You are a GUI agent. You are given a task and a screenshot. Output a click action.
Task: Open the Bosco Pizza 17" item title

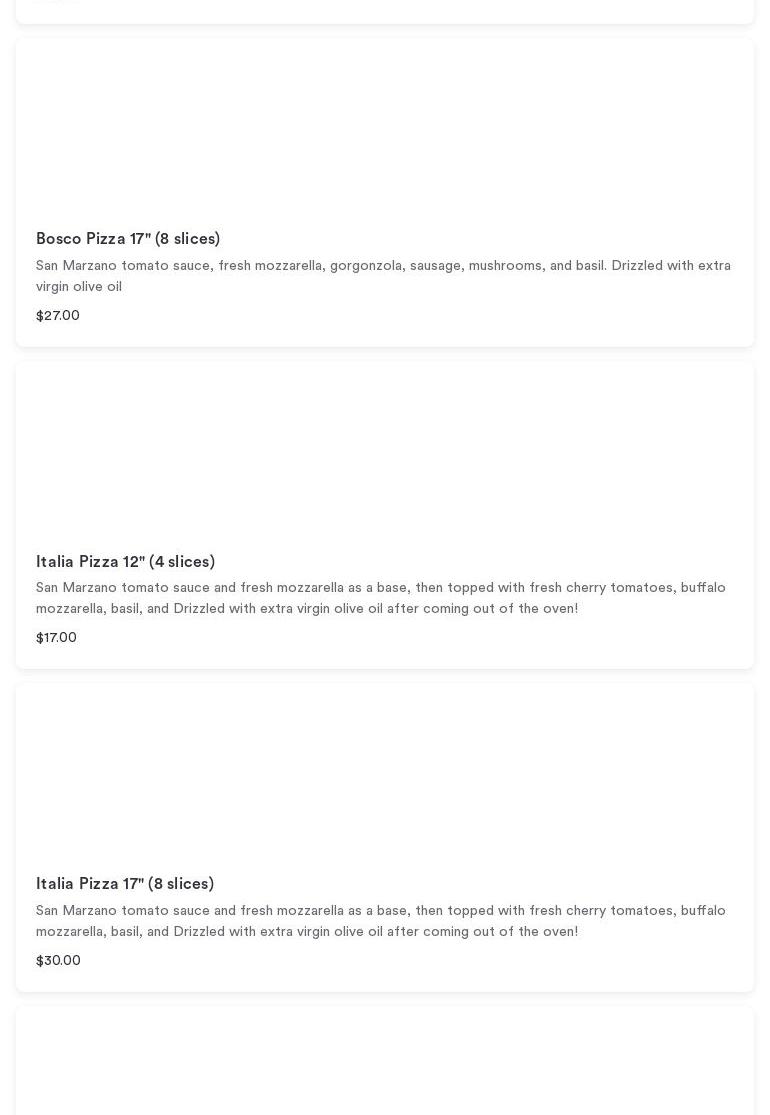(128, 239)
